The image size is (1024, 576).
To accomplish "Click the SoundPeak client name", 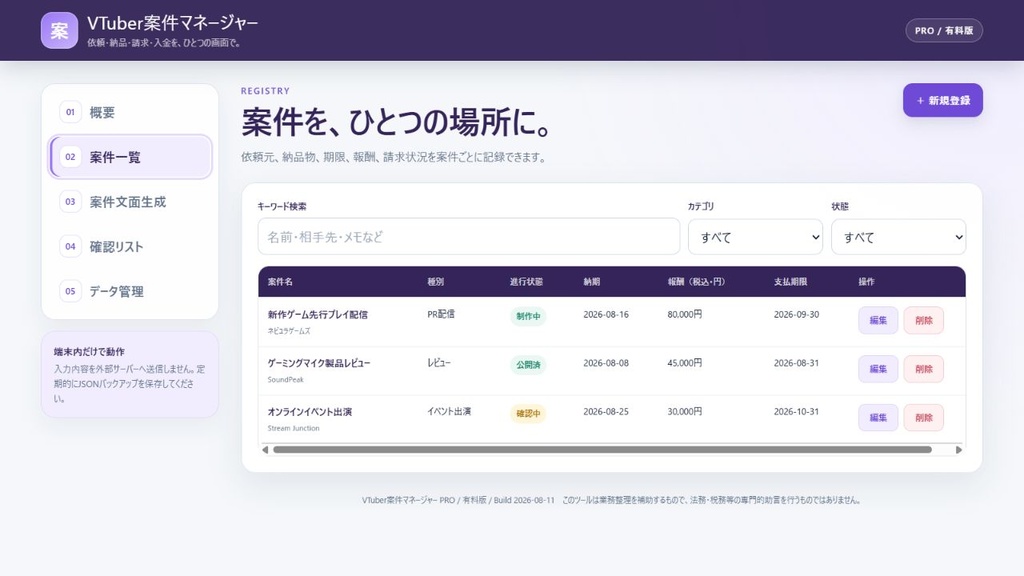I will [x=285, y=379].
